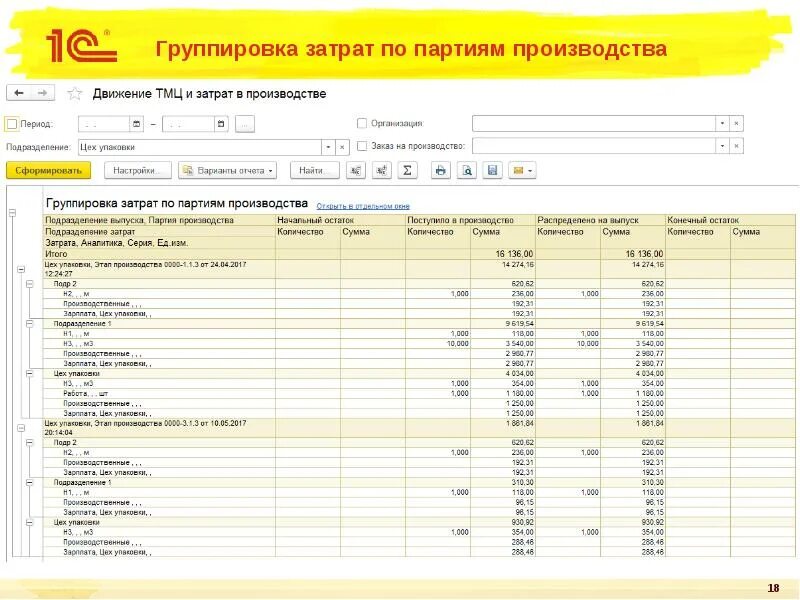Save report with floppy disk icon
The width and height of the screenshot is (800, 600).
click(492, 170)
